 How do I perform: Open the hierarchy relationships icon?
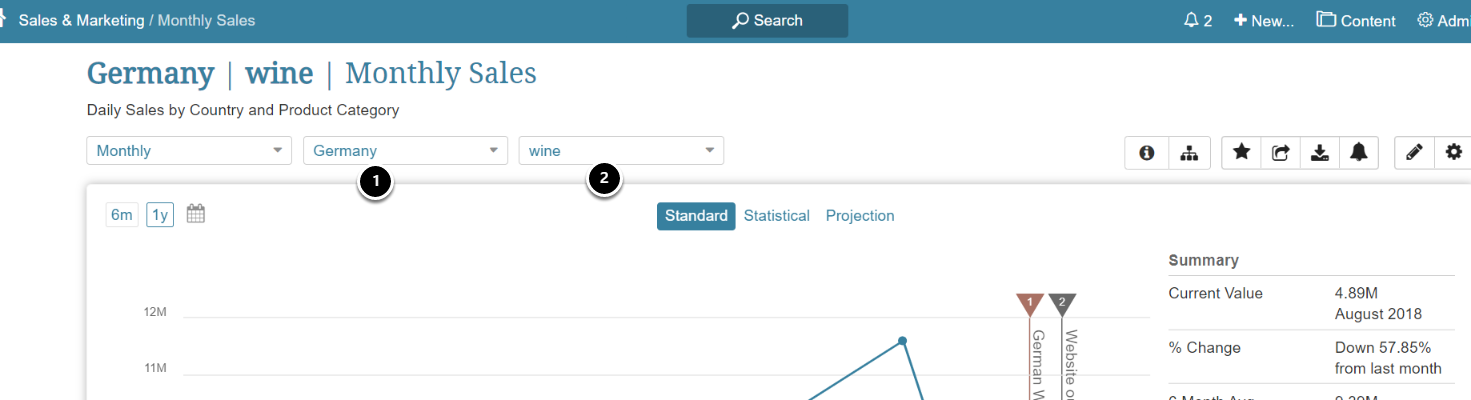coord(1189,152)
